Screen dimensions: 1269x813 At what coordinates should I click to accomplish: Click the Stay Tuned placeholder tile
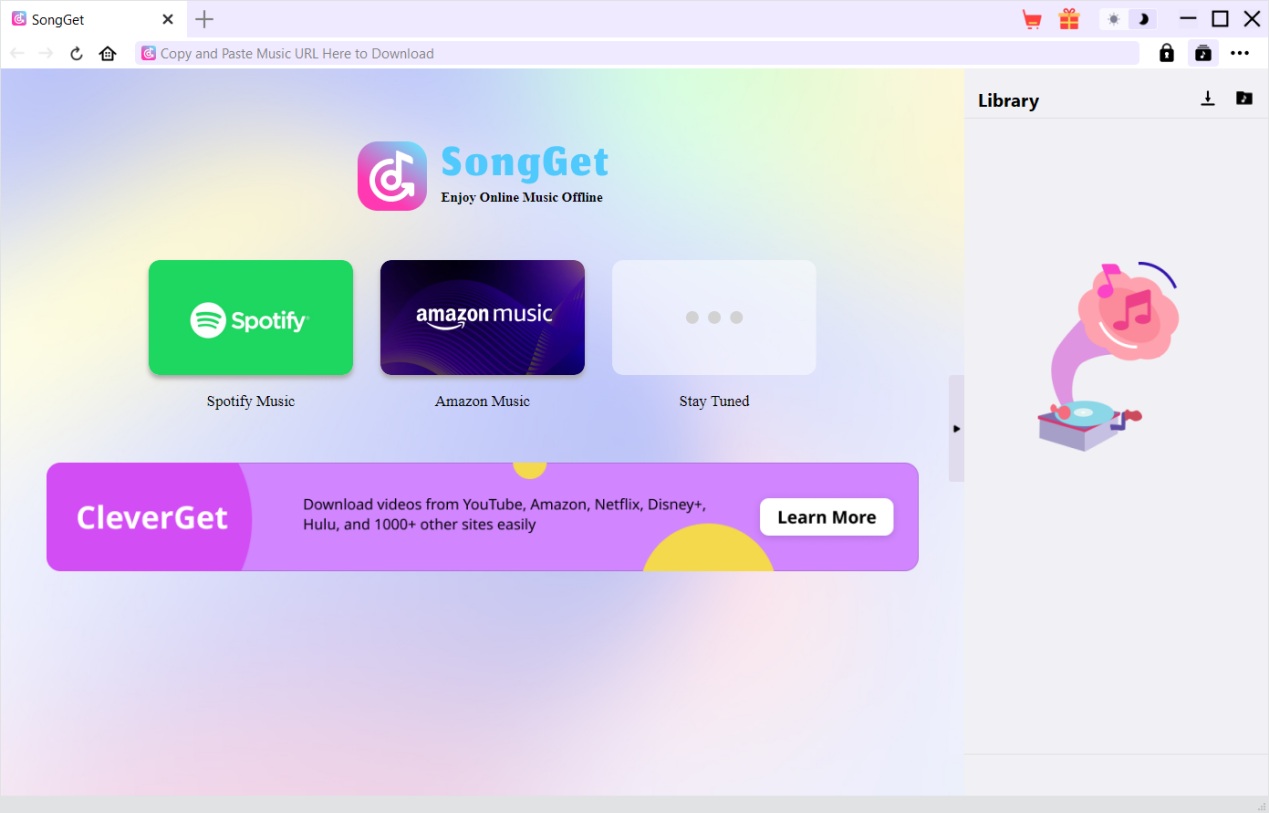pyautogui.click(x=714, y=318)
